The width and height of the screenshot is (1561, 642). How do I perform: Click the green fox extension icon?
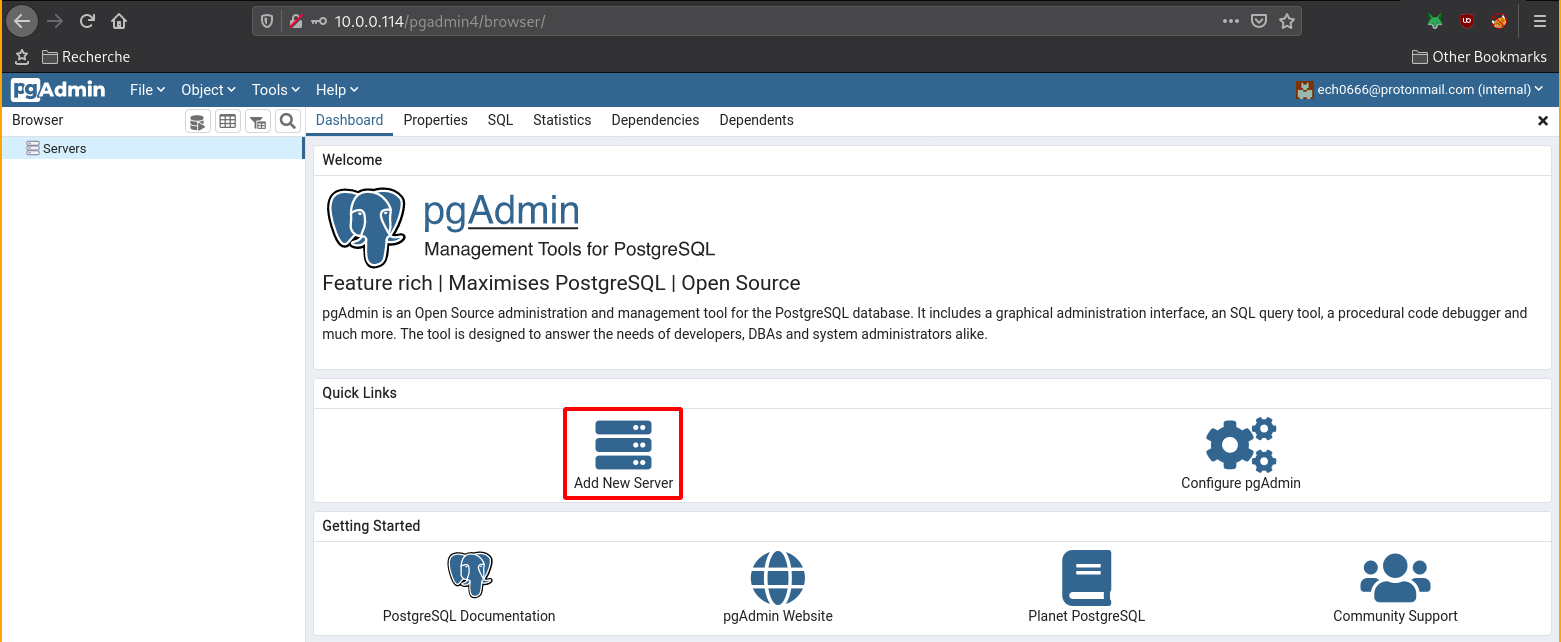click(x=1435, y=21)
